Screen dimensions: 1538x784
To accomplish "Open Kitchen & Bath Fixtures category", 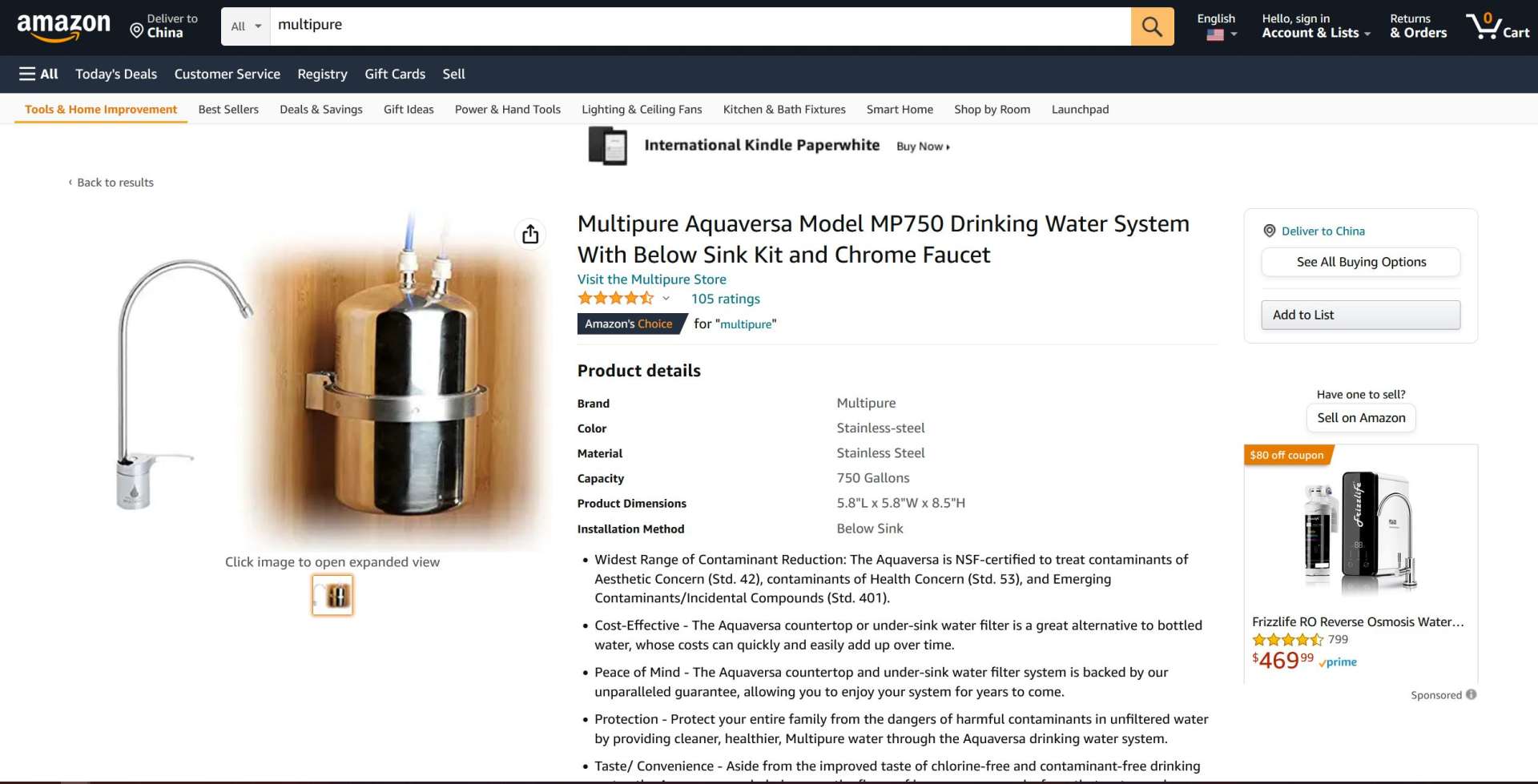I will [784, 109].
